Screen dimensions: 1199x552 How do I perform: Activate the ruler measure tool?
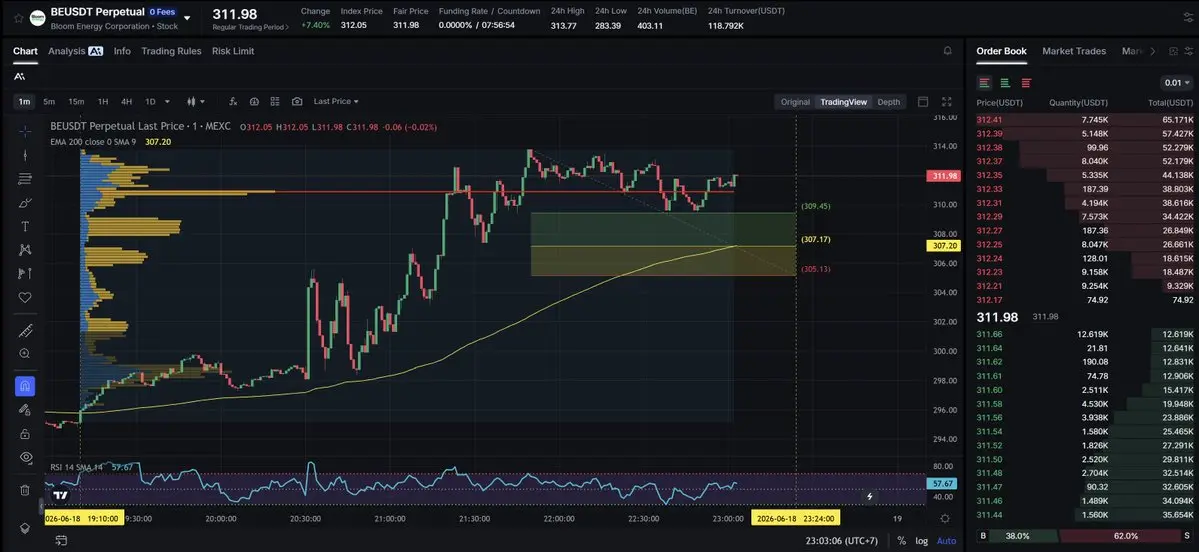24,330
